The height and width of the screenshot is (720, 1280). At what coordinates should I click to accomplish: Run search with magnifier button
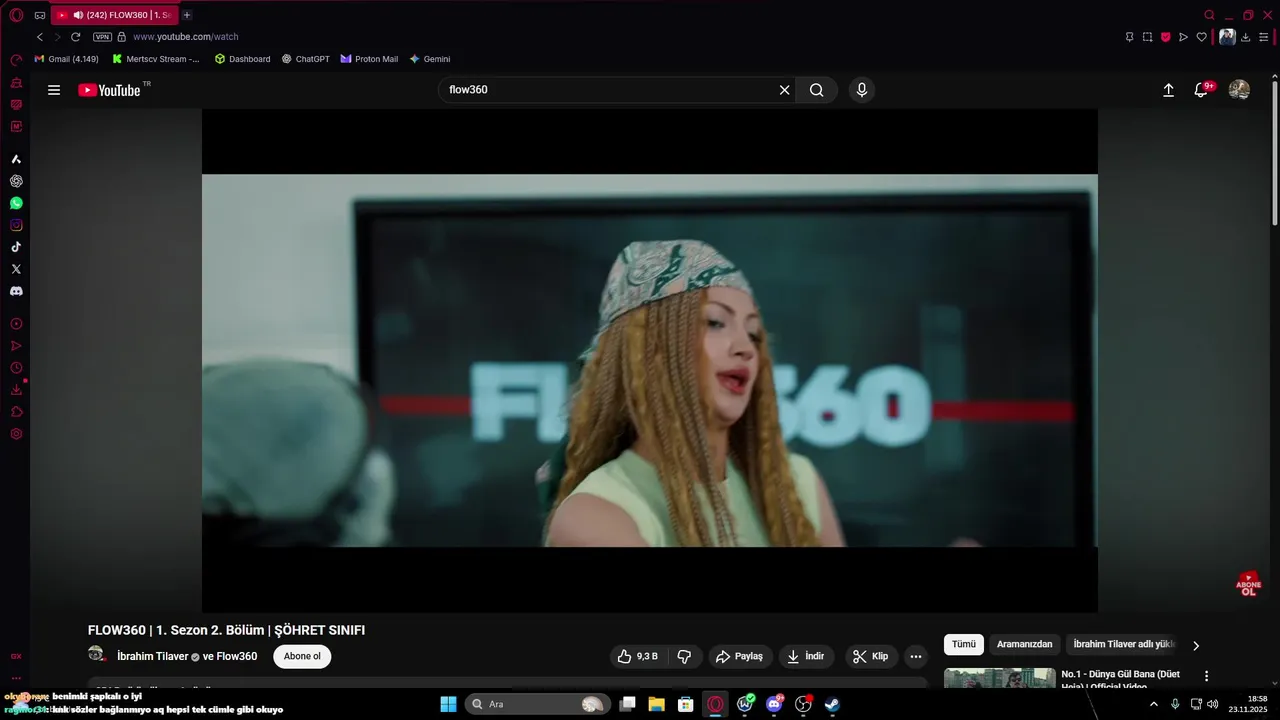tap(817, 90)
